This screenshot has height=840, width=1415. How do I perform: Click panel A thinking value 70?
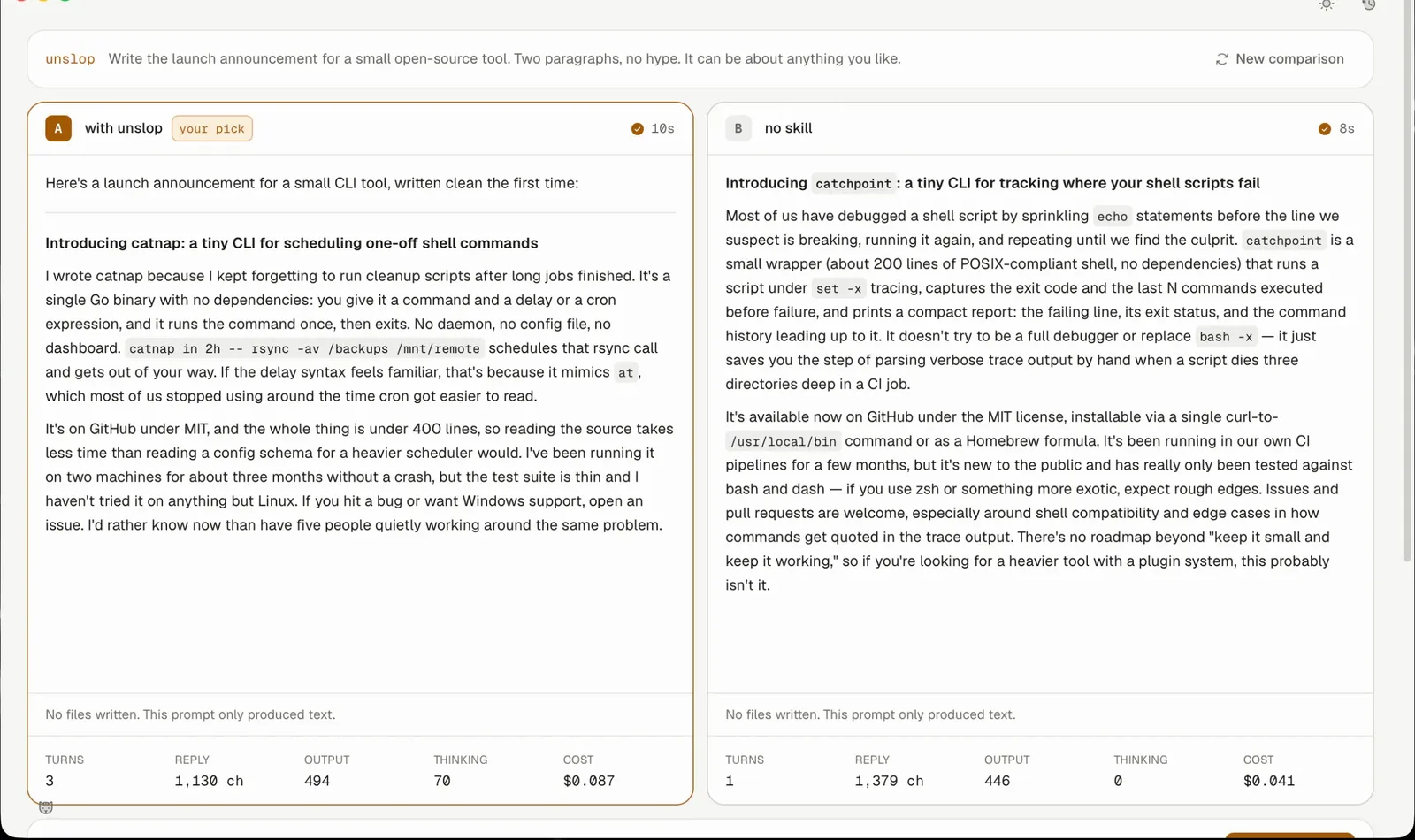click(x=442, y=781)
